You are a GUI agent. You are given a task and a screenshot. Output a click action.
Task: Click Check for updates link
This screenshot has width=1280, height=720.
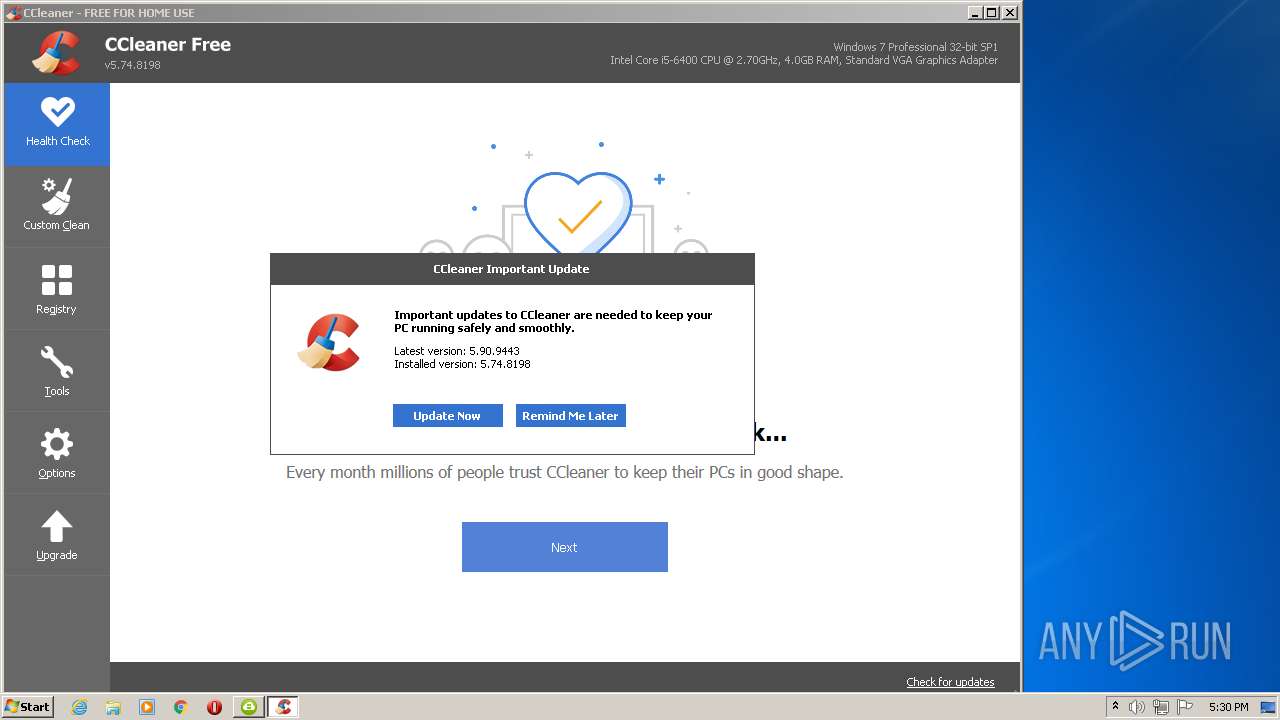point(950,682)
